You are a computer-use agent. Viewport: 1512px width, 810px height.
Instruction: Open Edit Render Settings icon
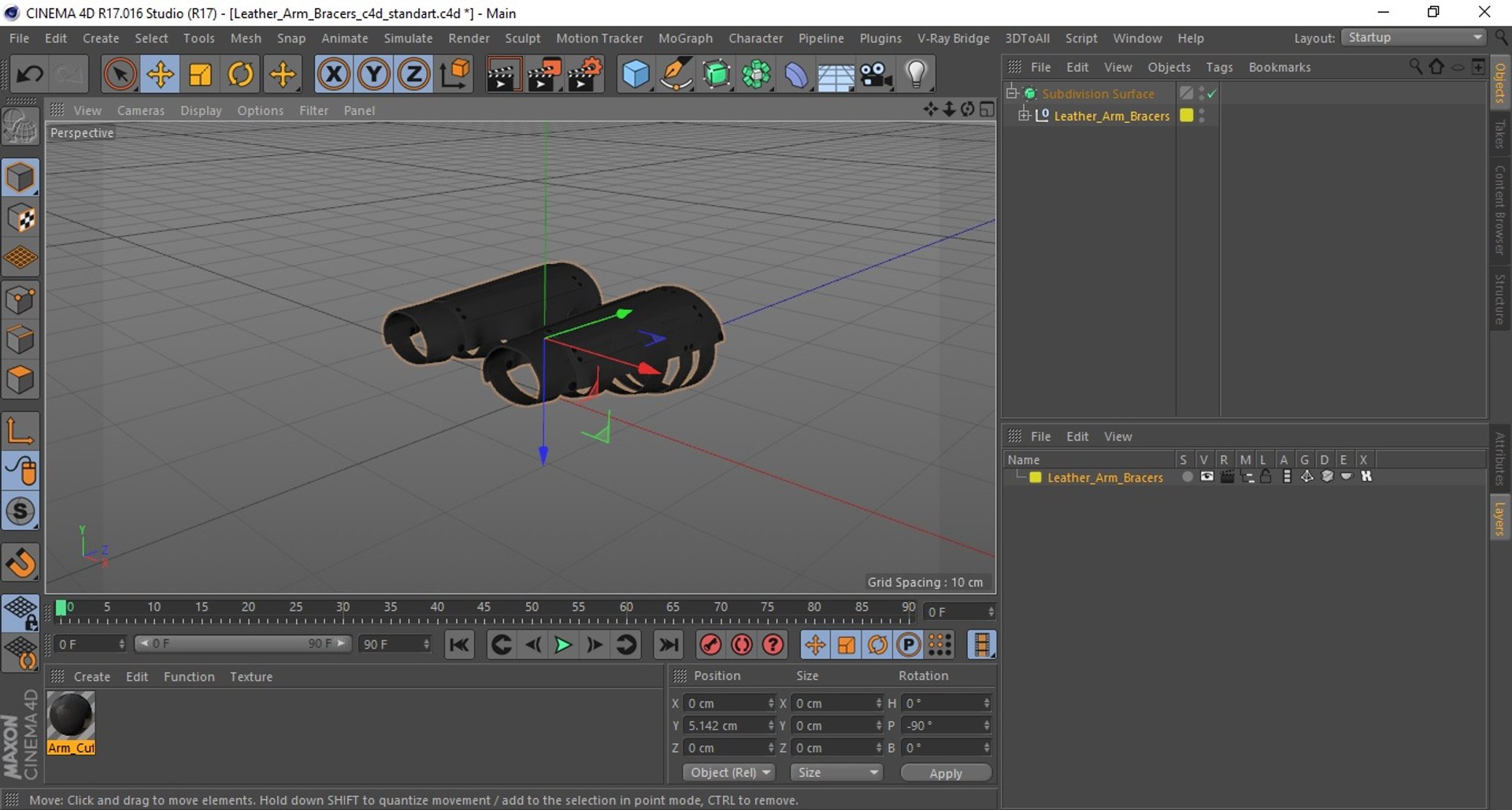(585, 75)
